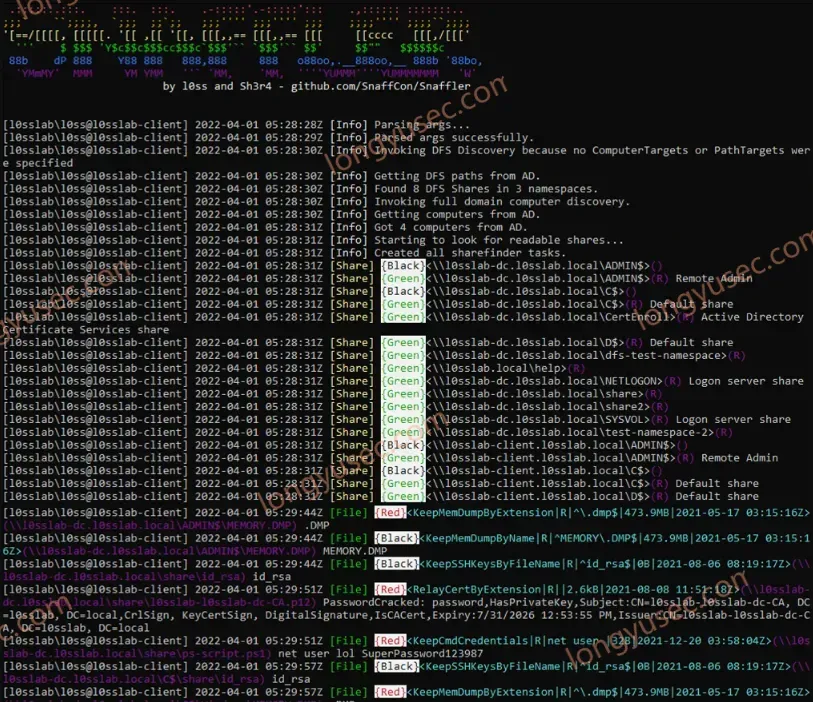Click "Found 8 DFS Shares in 3 namespaces."
Screen dimensions: 813x702
point(486,189)
